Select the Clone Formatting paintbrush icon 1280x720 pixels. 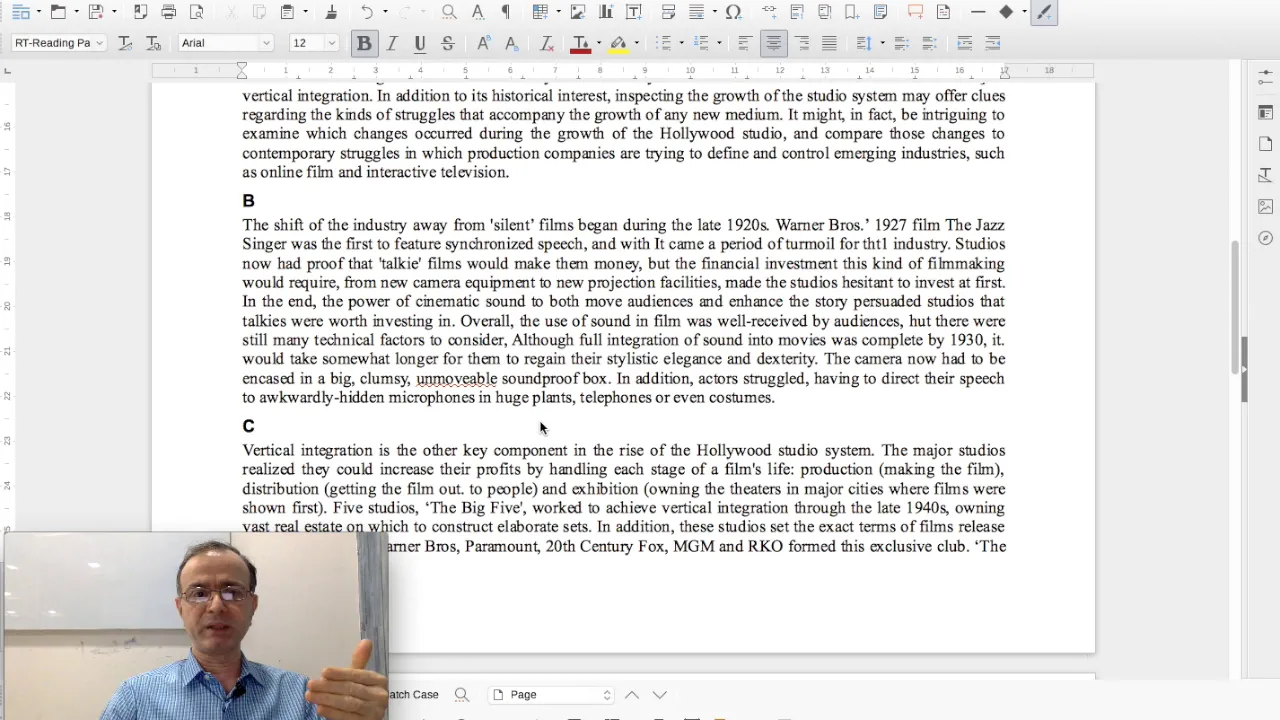(x=331, y=12)
